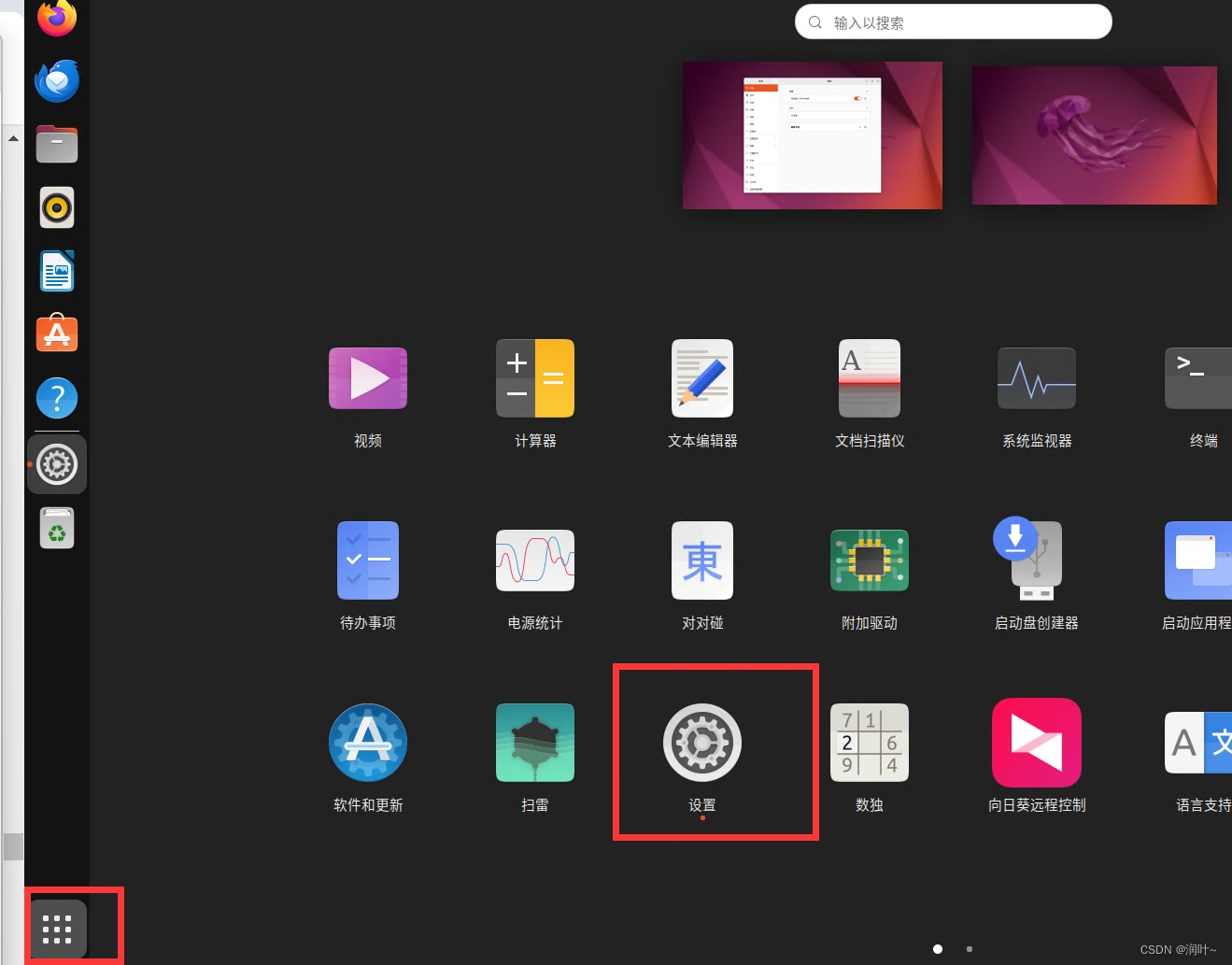The image size is (1232, 965).
Task: Open the Help icon in the dock
Action: 57,398
